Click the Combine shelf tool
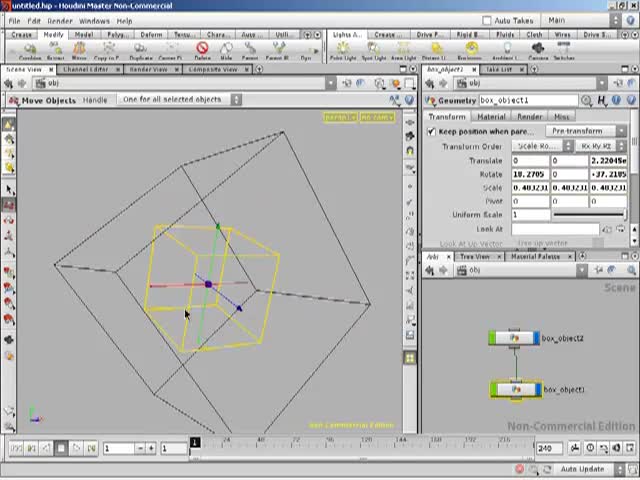 (30, 52)
